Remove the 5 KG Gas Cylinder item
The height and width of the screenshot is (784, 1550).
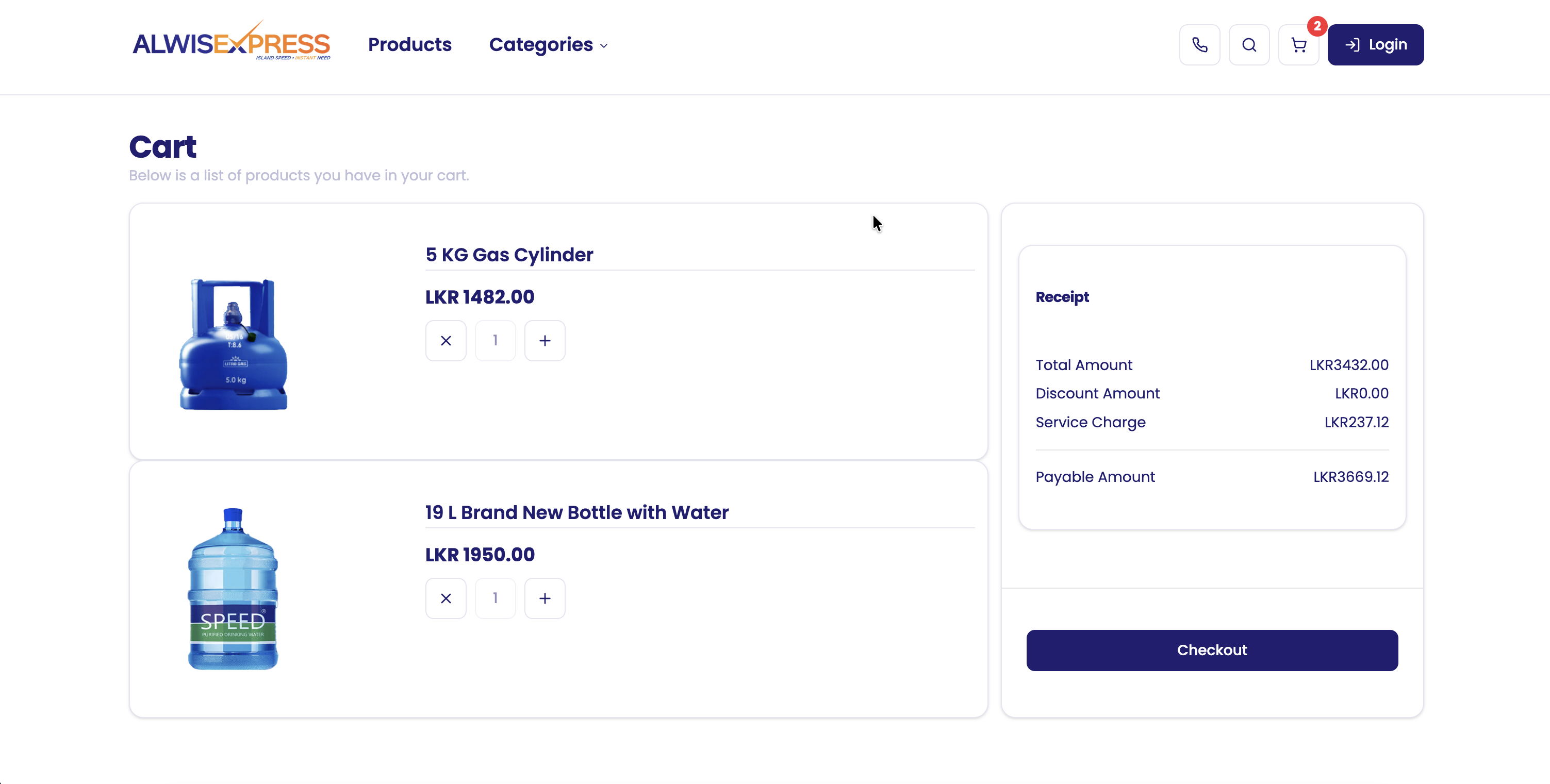tap(446, 341)
